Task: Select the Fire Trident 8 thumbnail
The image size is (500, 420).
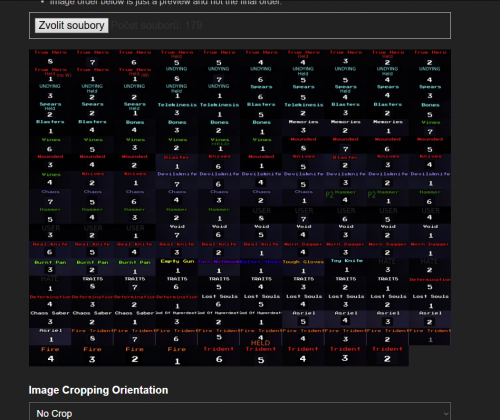Action: coord(92,336)
